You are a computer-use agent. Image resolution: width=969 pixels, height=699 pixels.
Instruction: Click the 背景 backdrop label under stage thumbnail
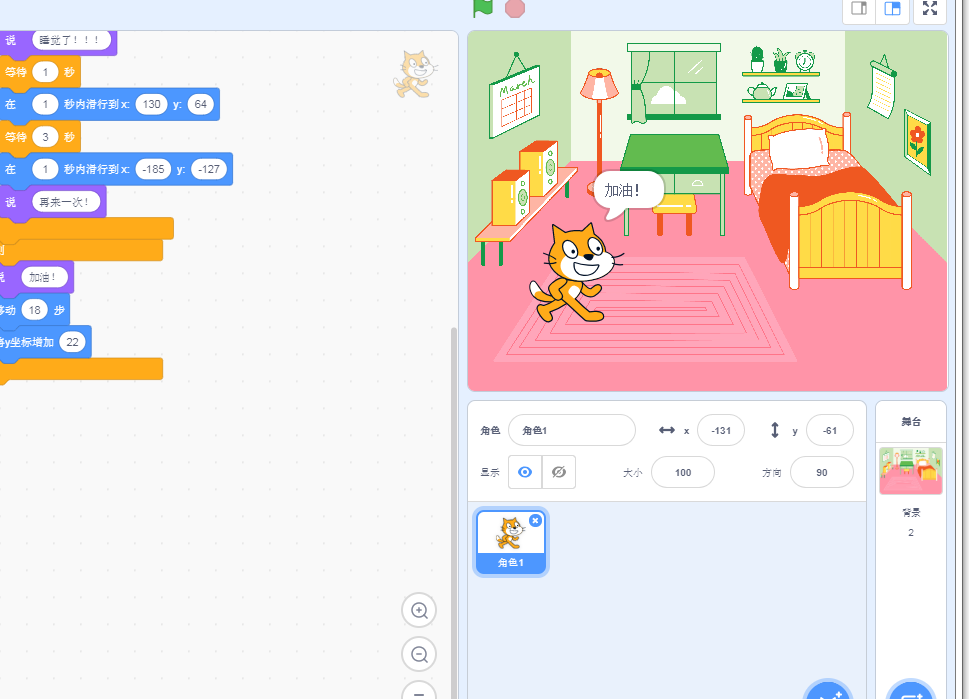(x=911, y=512)
